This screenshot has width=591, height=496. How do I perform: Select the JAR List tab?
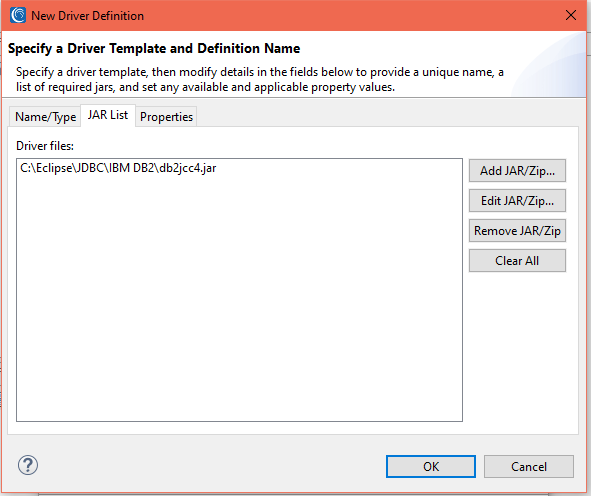[108, 115]
